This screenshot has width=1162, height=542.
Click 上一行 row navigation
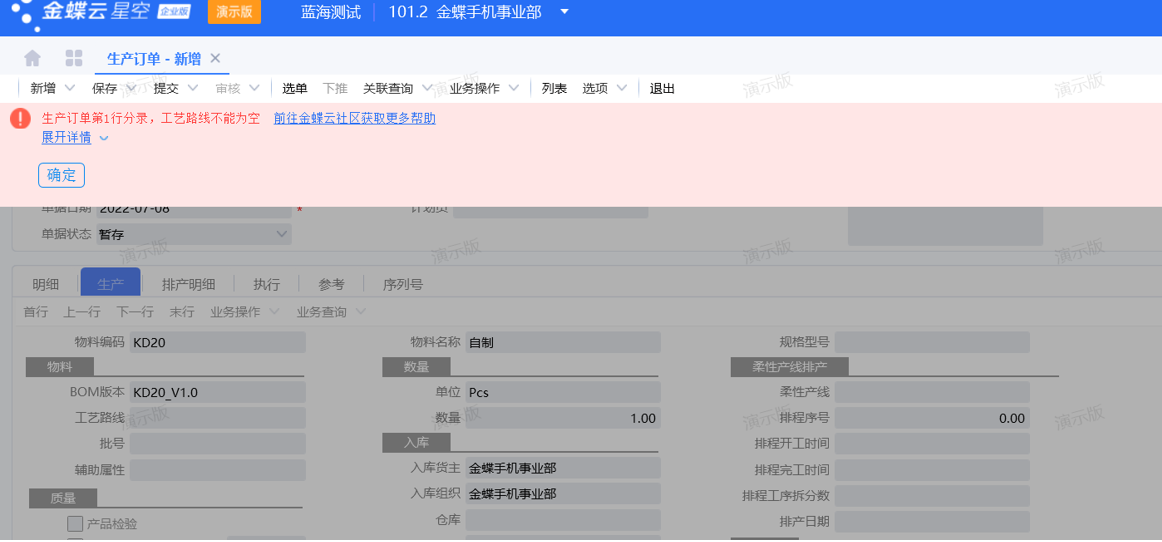pyautogui.click(x=82, y=312)
